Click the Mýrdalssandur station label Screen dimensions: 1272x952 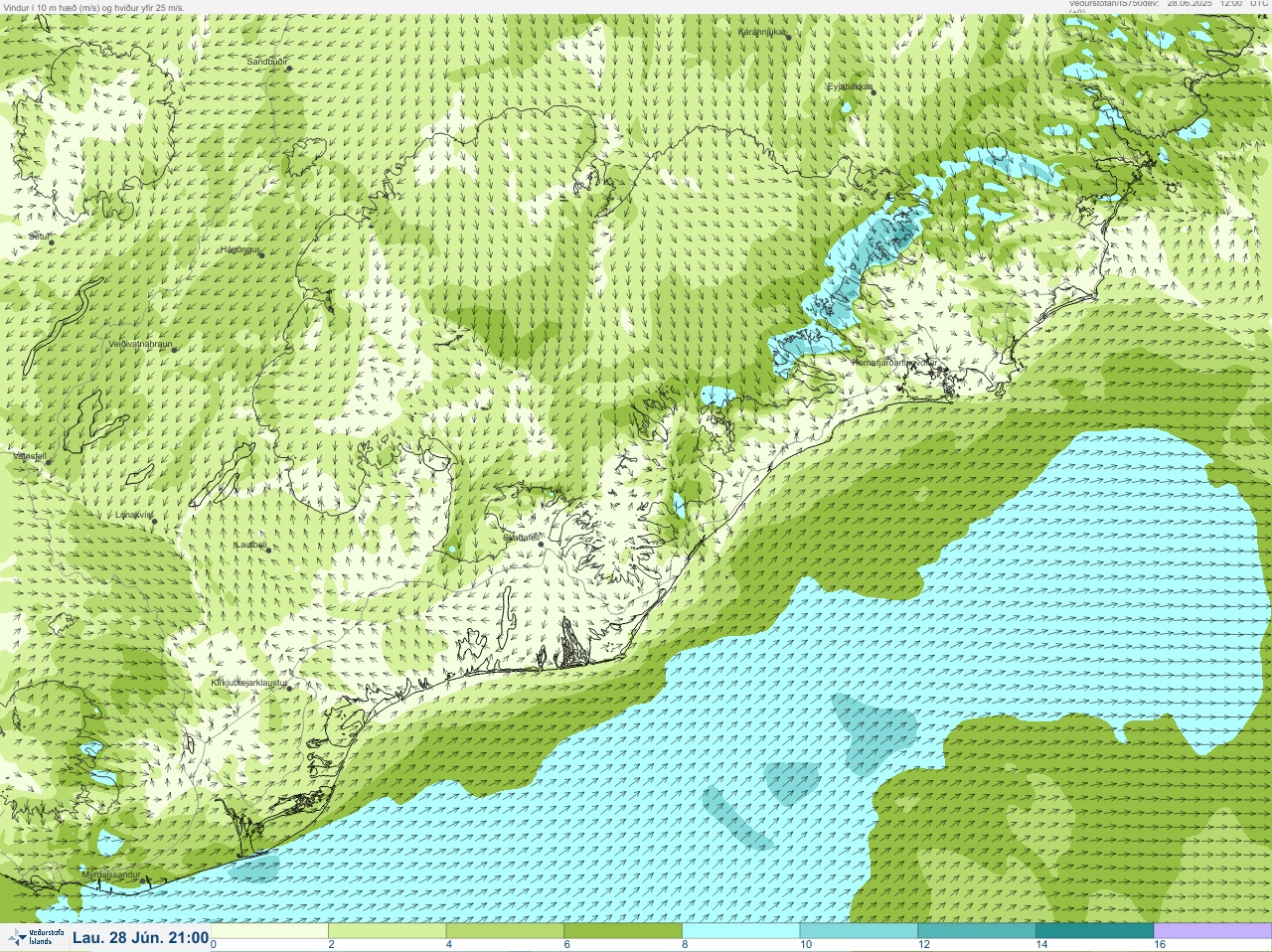tap(110, 875)
